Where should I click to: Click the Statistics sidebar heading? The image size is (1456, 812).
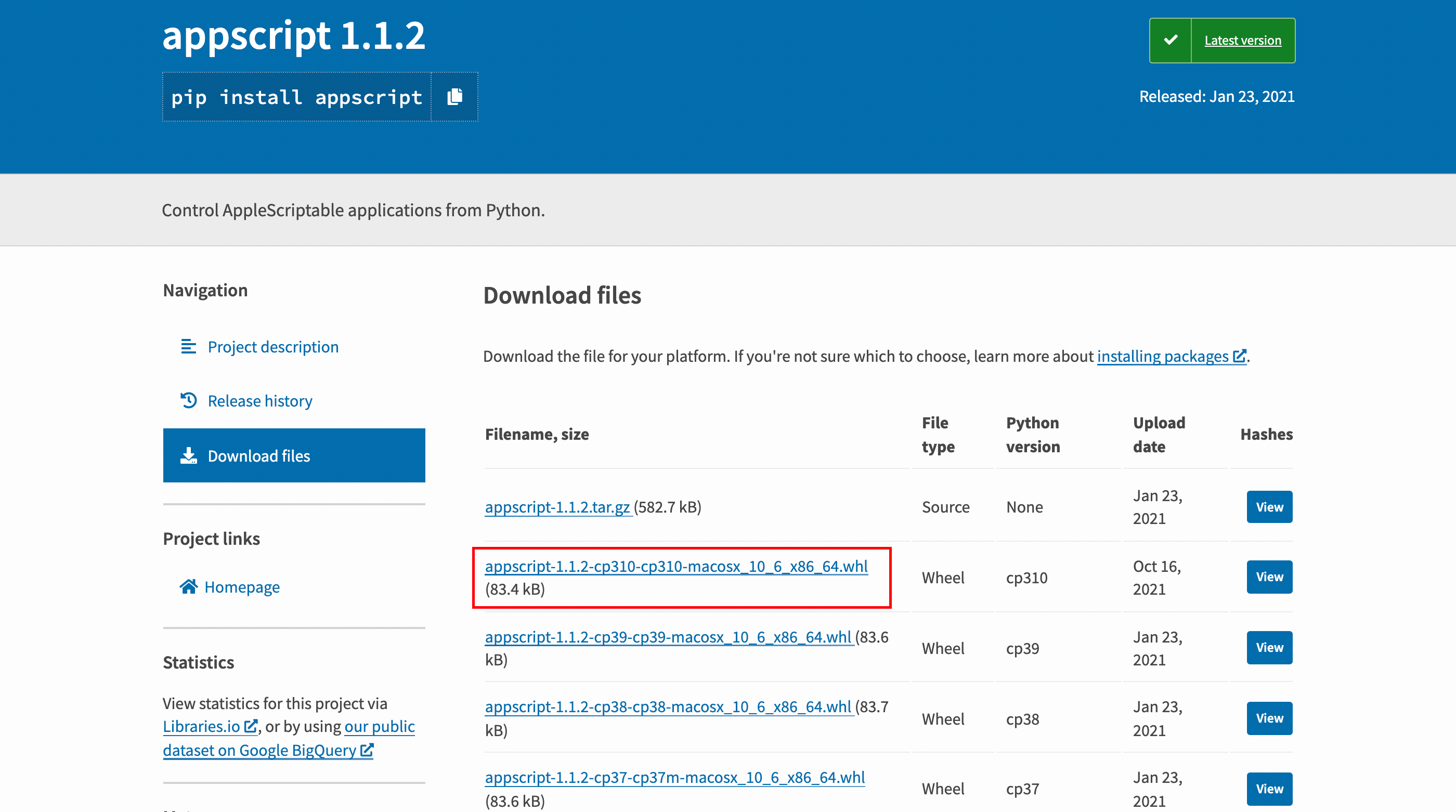[199, 662]
